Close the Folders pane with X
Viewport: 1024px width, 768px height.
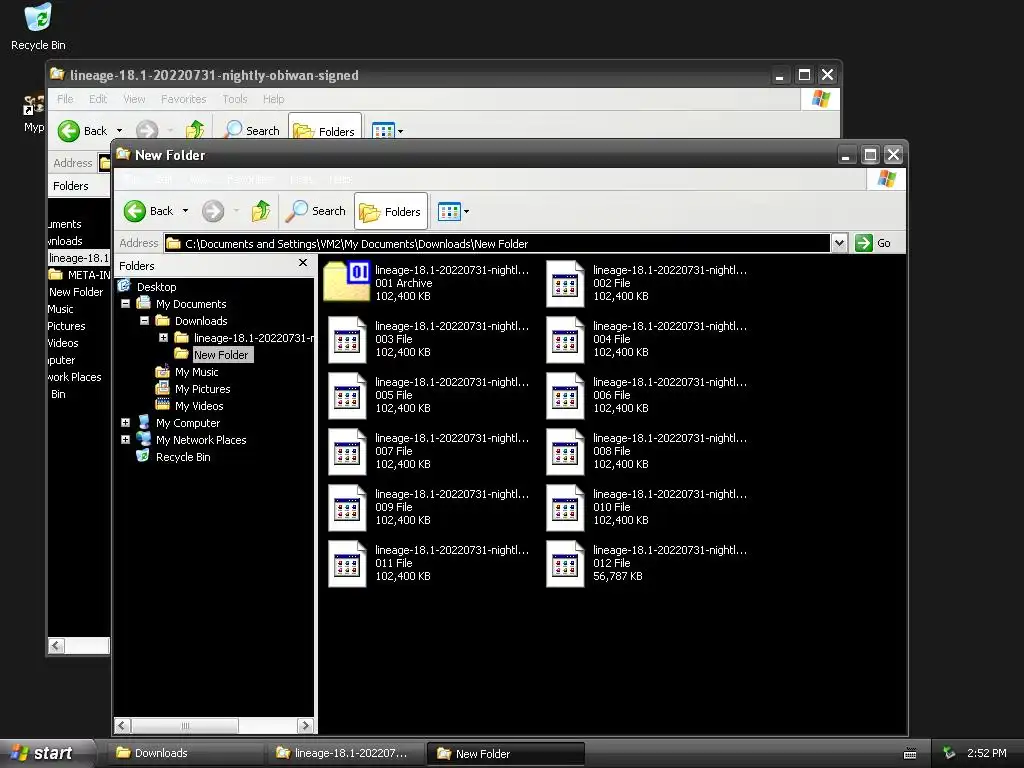(302, 263)
